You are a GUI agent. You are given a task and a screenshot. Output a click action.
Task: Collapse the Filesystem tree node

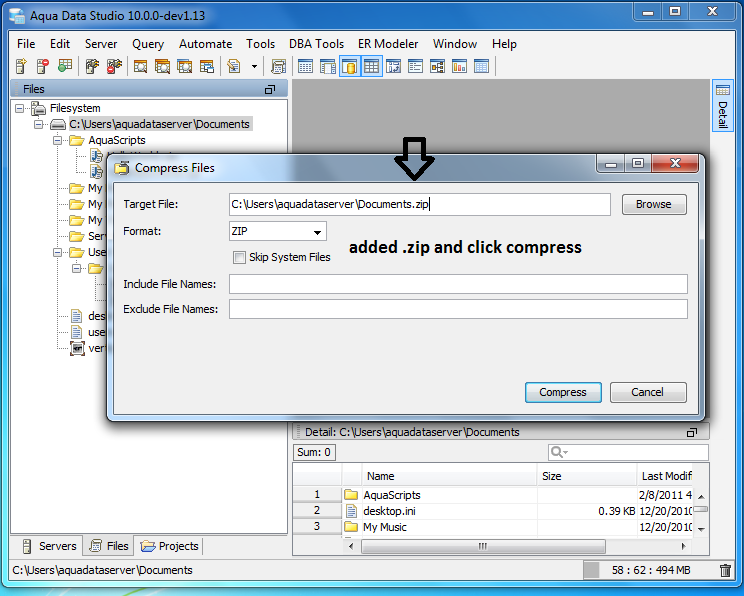[x=19, y=108]
